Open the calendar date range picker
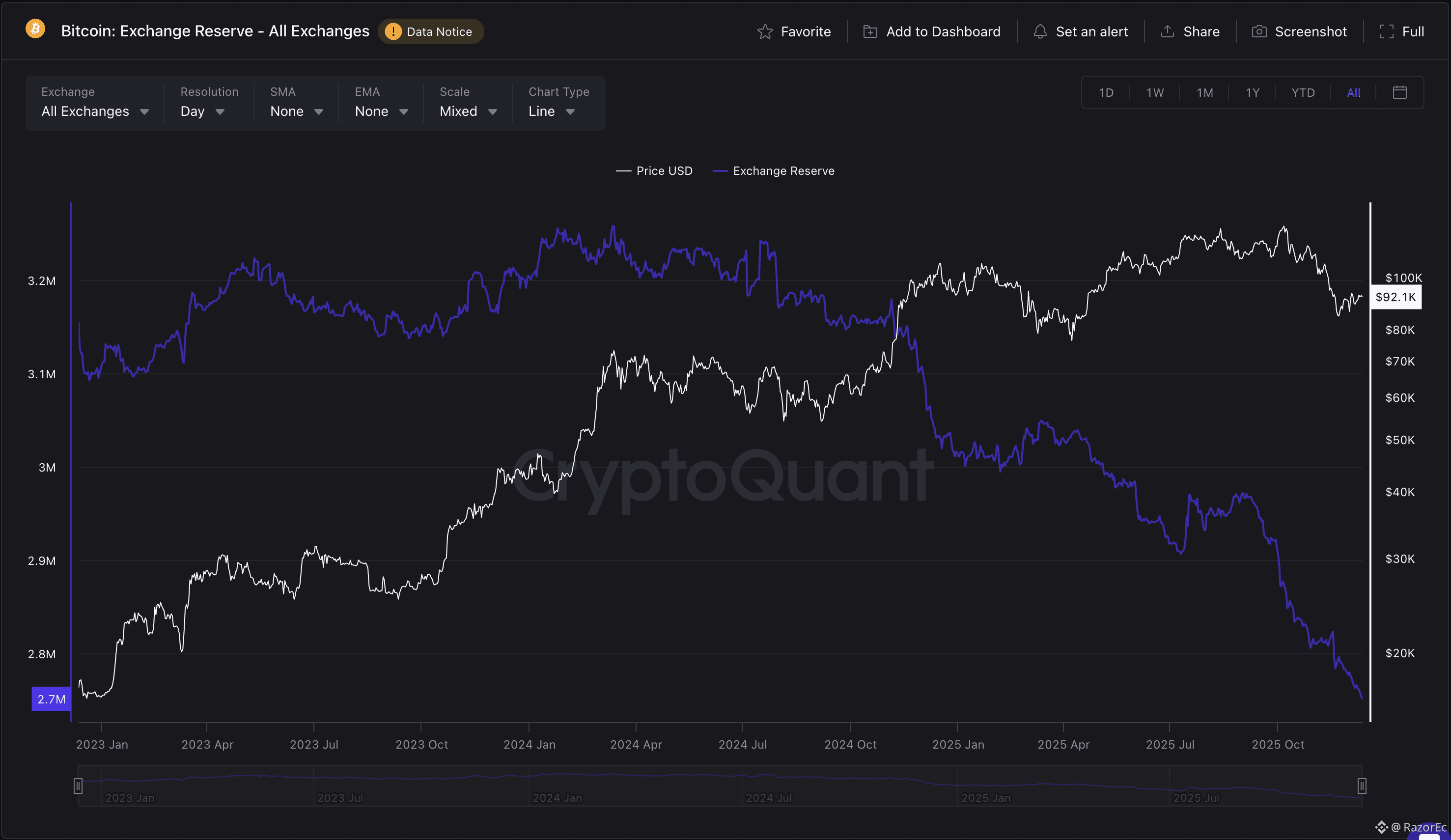 click(1400, 93)
